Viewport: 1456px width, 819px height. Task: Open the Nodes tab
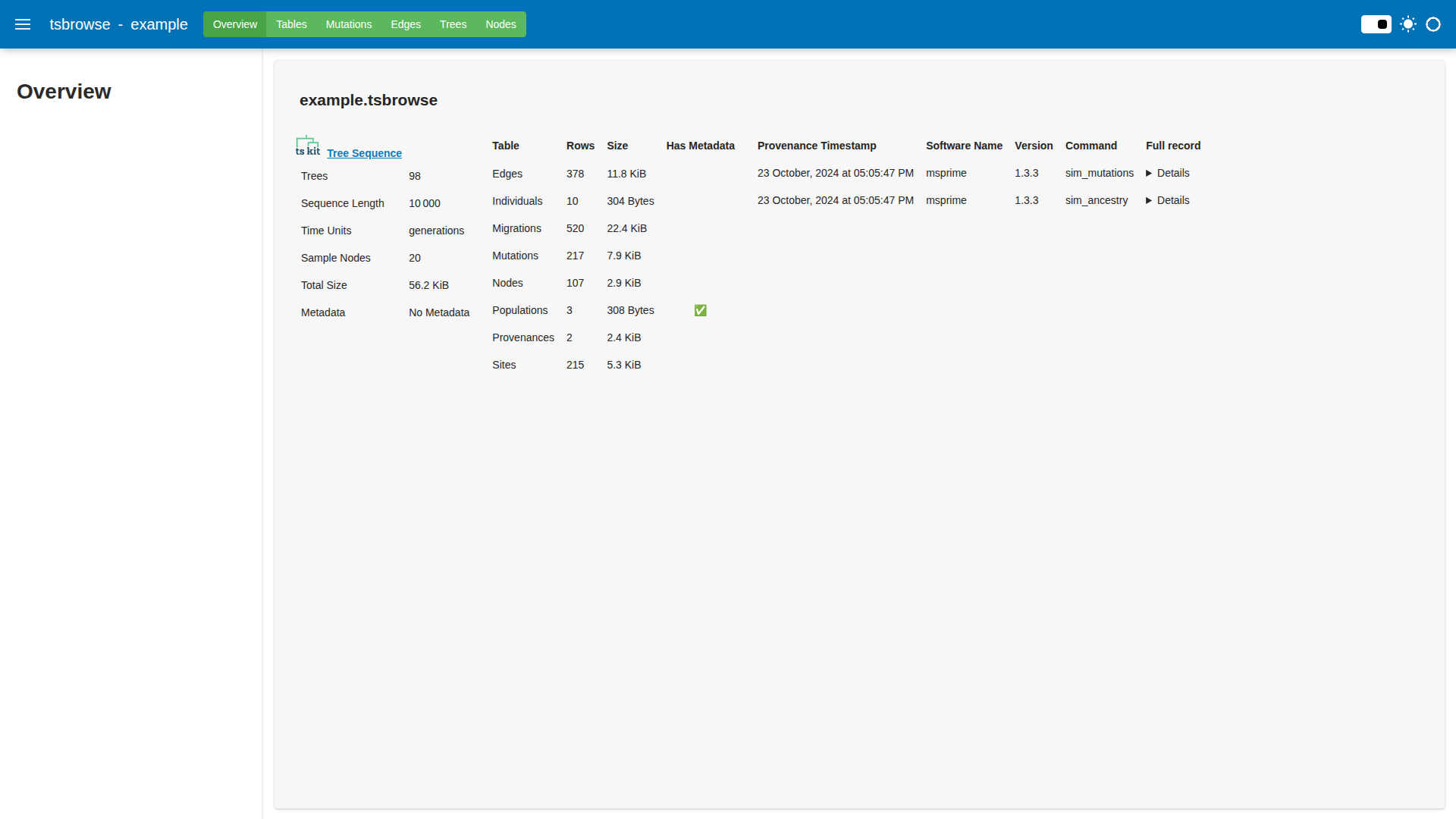click(500, 24)
